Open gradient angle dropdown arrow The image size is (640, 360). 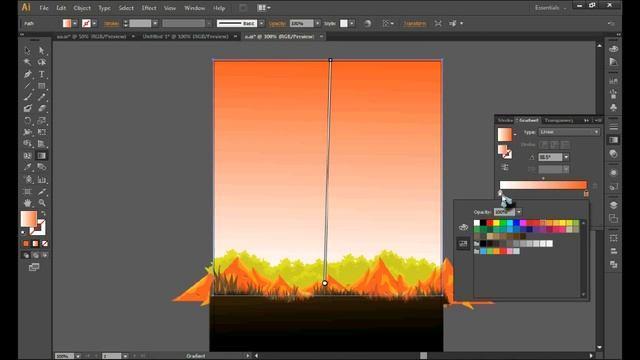pyautogui.click(x=566, y=157)
